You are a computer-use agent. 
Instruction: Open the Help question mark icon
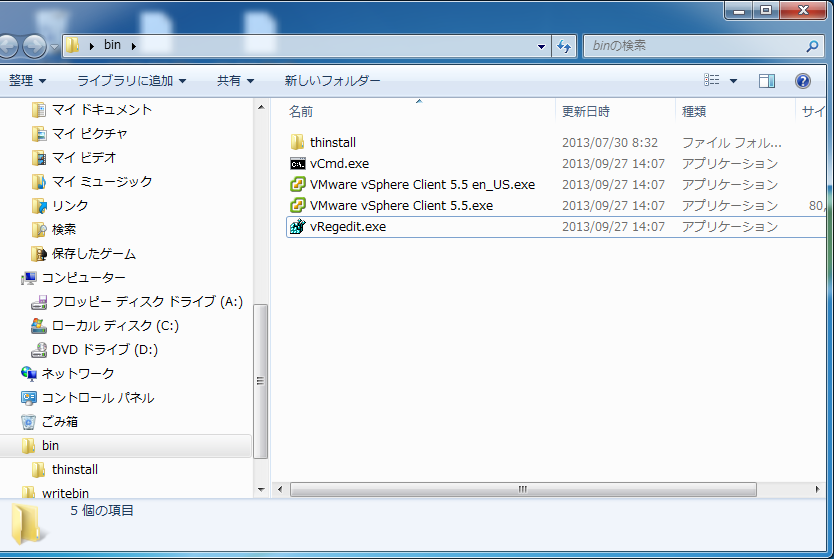803,81
